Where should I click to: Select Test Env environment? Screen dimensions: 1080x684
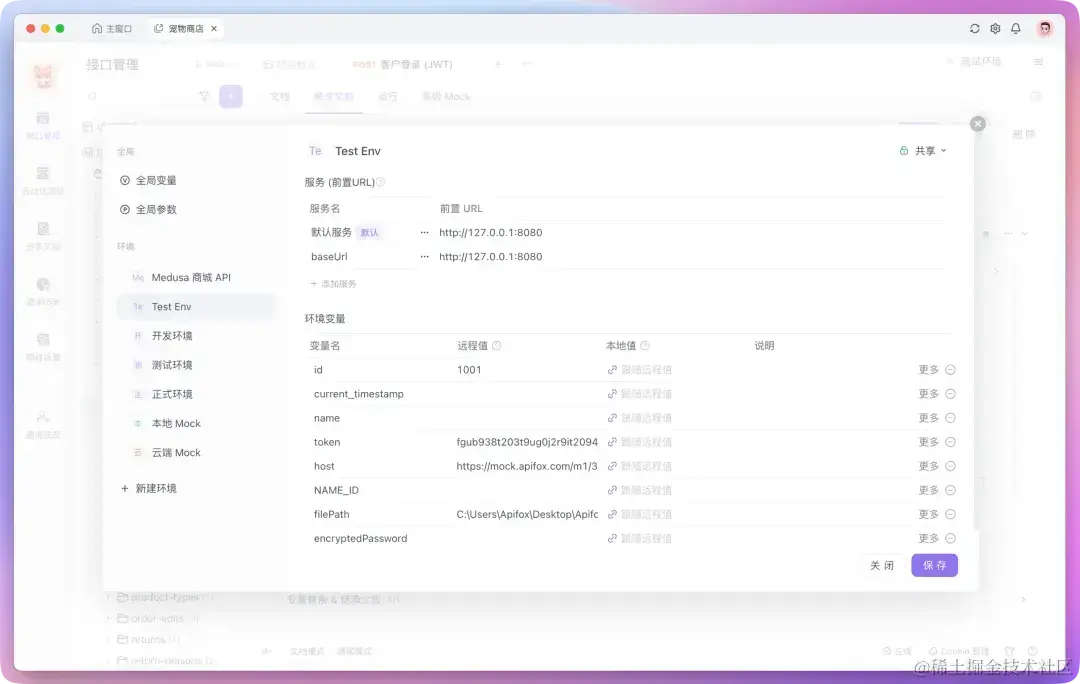point(196,307)
